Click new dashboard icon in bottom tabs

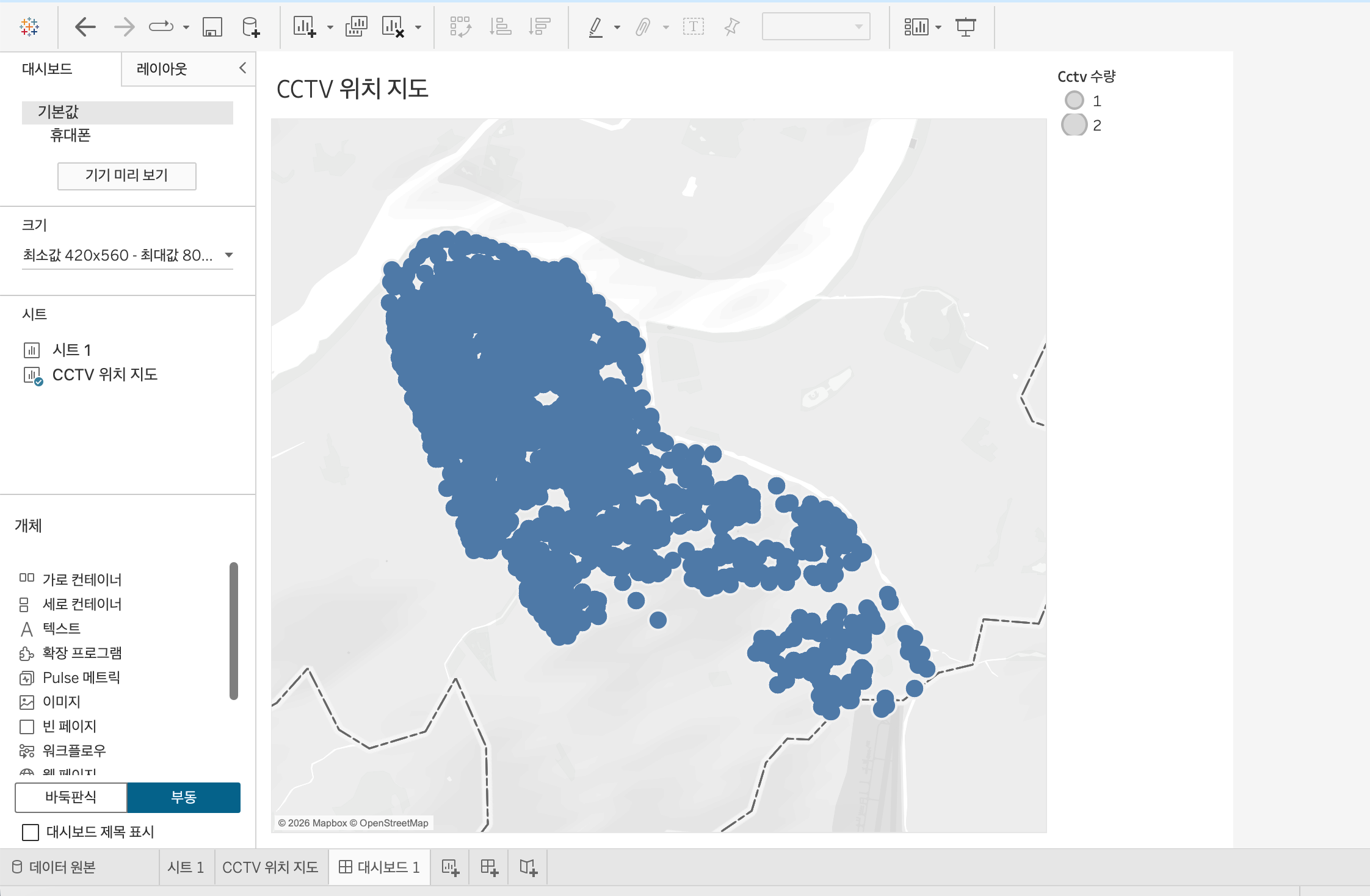pyautogui.click(x=489, y=867)
